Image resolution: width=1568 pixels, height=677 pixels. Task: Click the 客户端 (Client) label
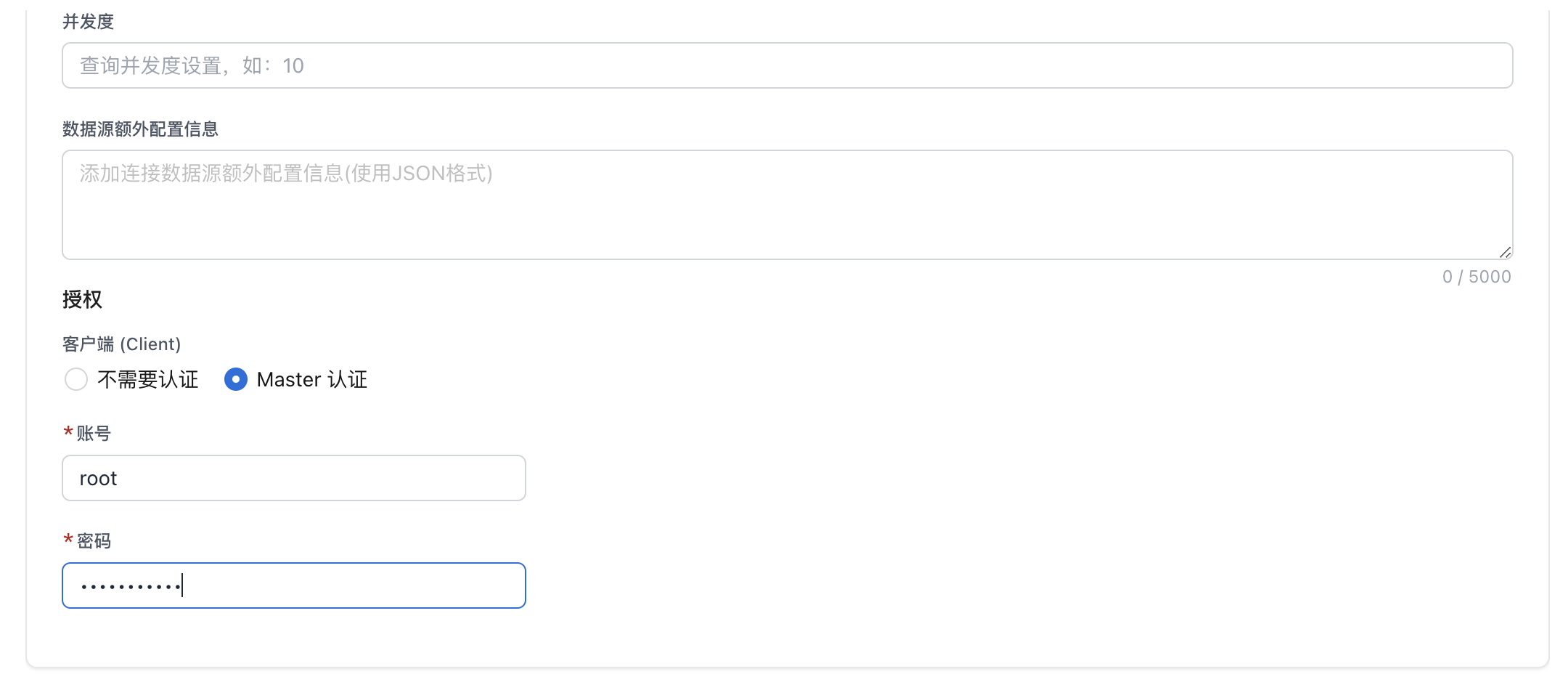tap(121, 344)
